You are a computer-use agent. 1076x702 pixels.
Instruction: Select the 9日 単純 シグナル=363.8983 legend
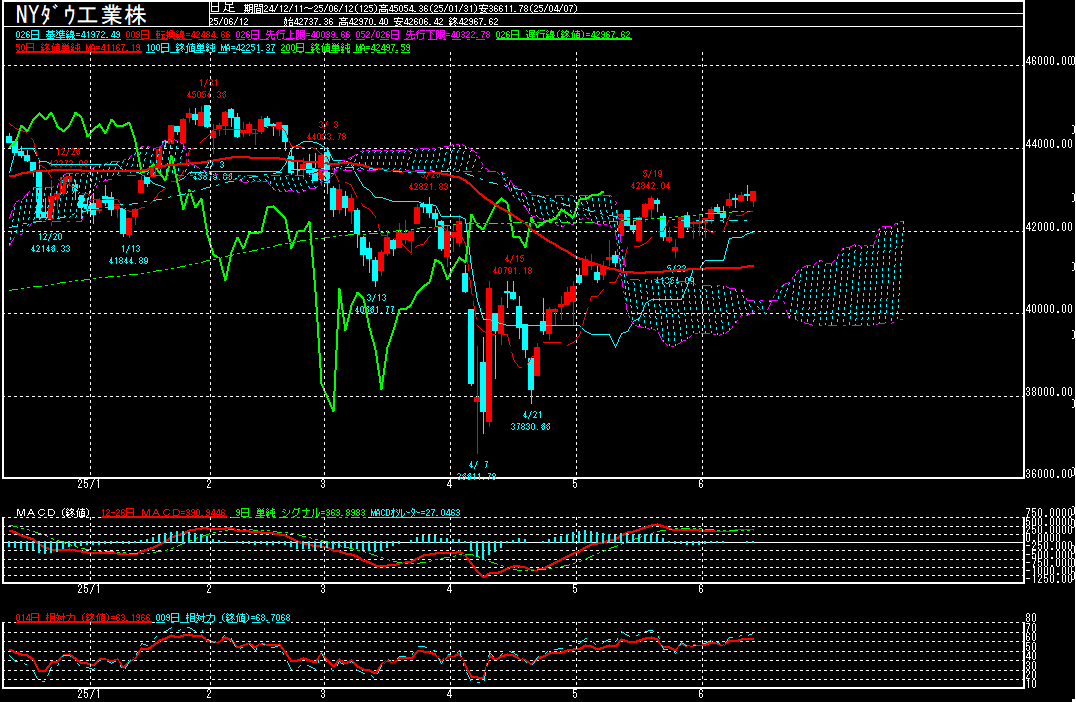point(300,513)
